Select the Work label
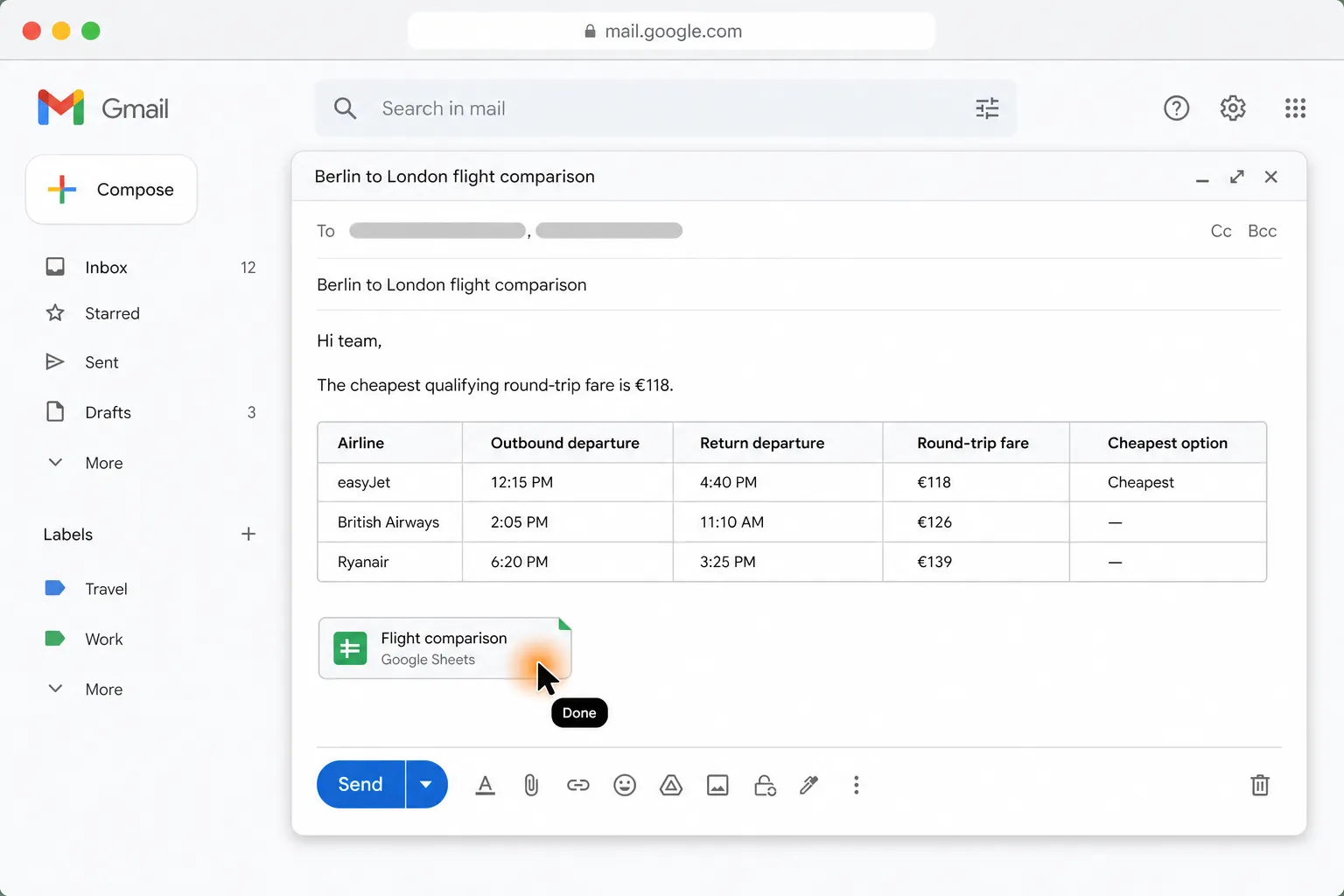The width and height of the screenshot is (1344, 896). tap(103, 639)
